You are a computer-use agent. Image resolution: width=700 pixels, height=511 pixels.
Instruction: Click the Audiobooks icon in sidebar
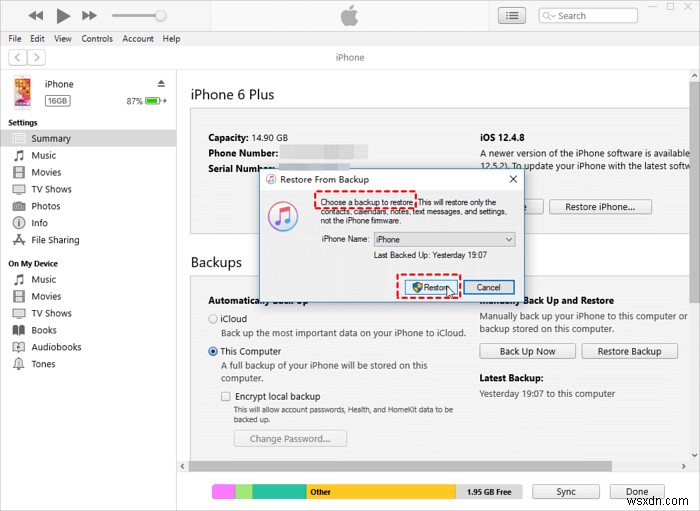coord(19,347)
